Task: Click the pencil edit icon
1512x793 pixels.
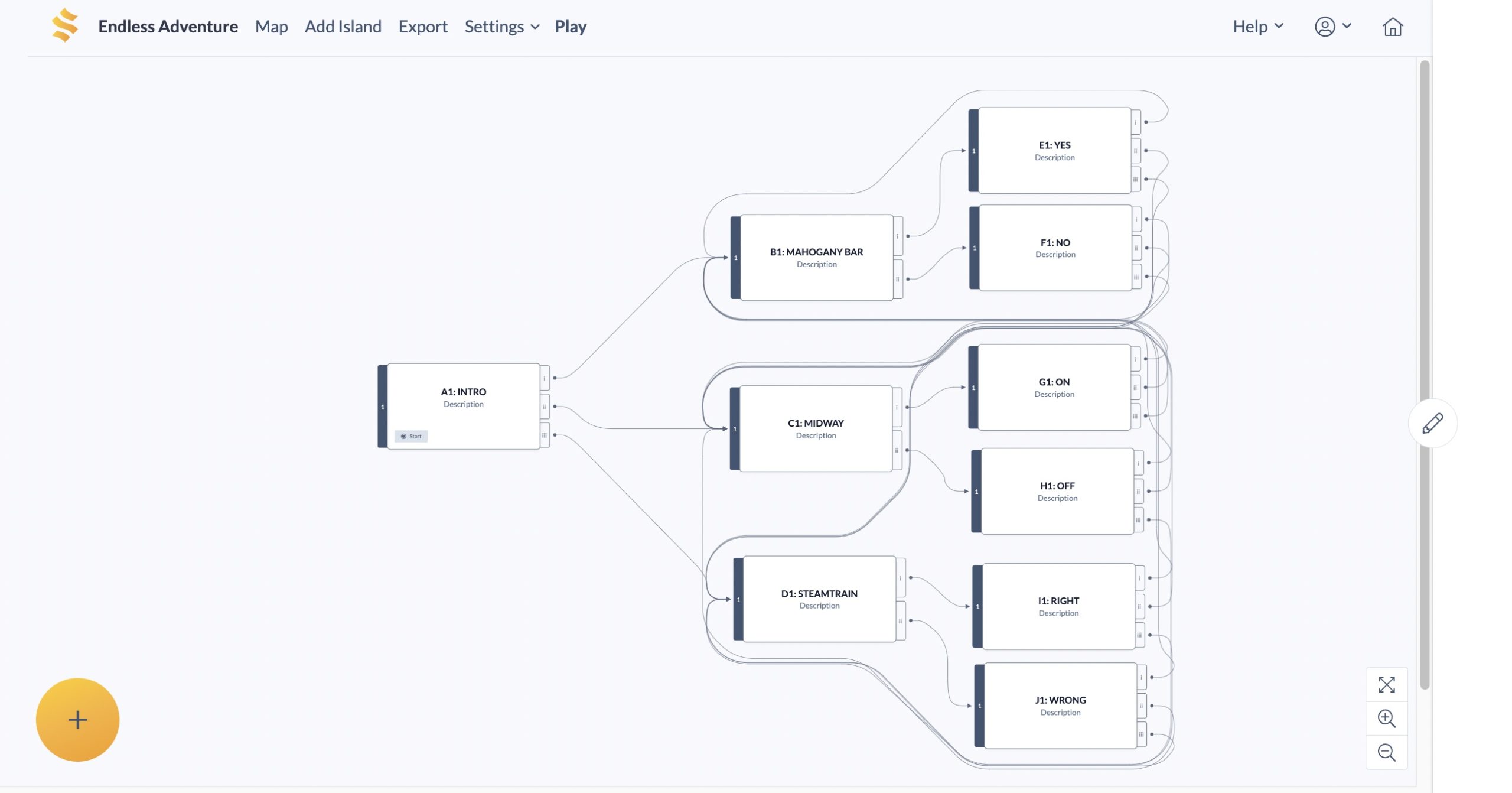Action: (x=1432, y=423)
